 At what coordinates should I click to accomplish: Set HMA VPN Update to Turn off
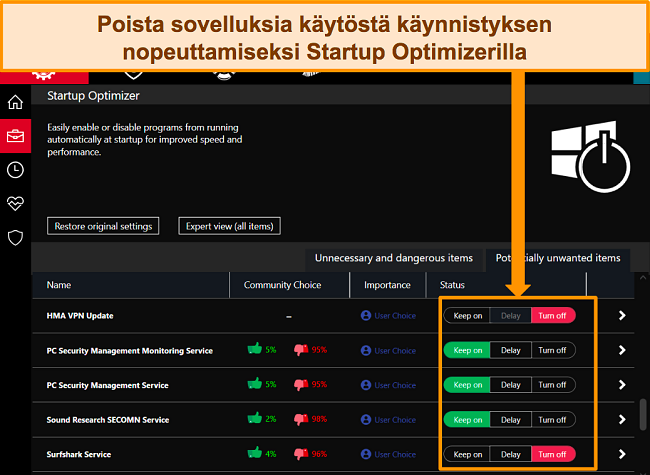pos(553,315)
